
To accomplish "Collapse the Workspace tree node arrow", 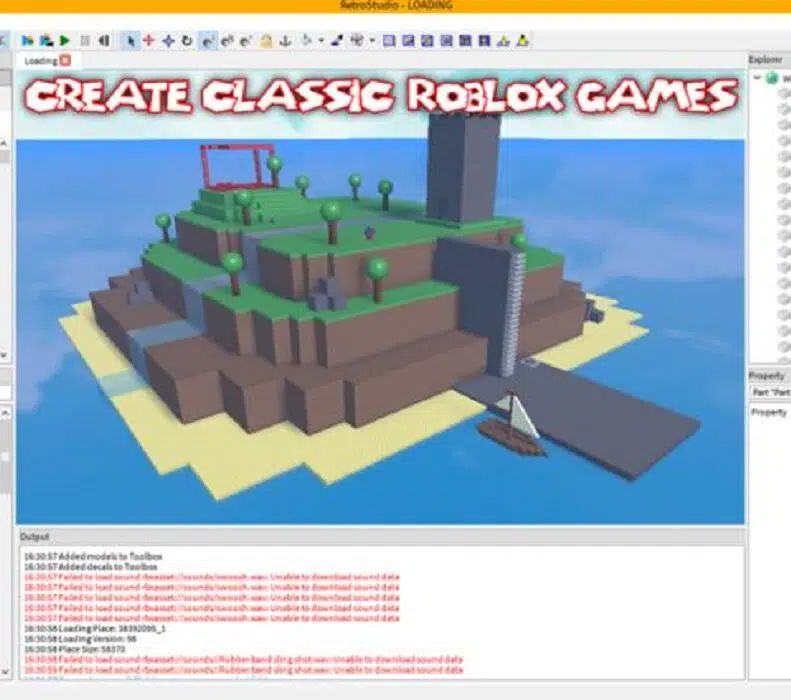I will point(757,78).
